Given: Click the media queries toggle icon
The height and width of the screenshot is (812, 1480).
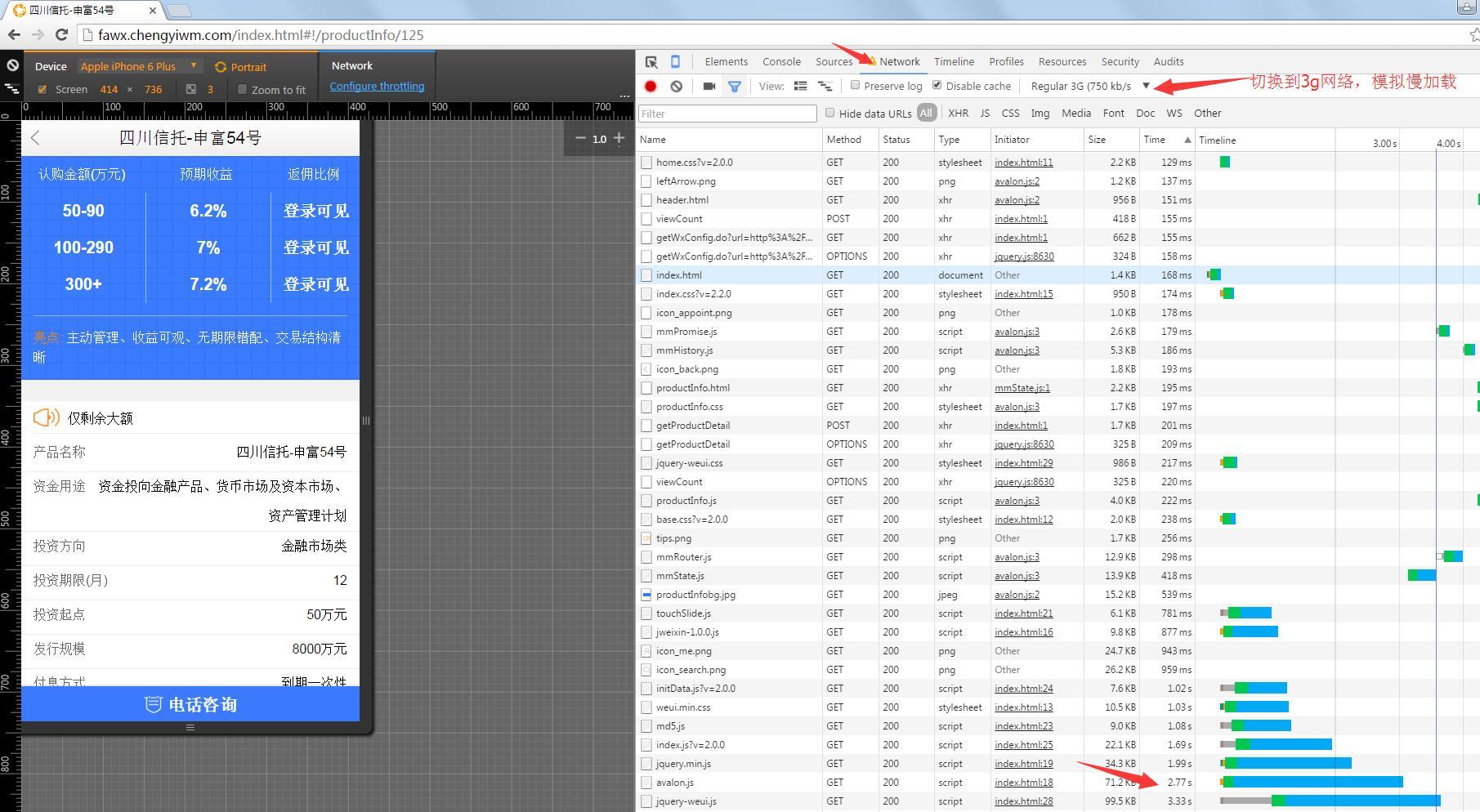Looking at the screenshot, I should pos(12,88).
